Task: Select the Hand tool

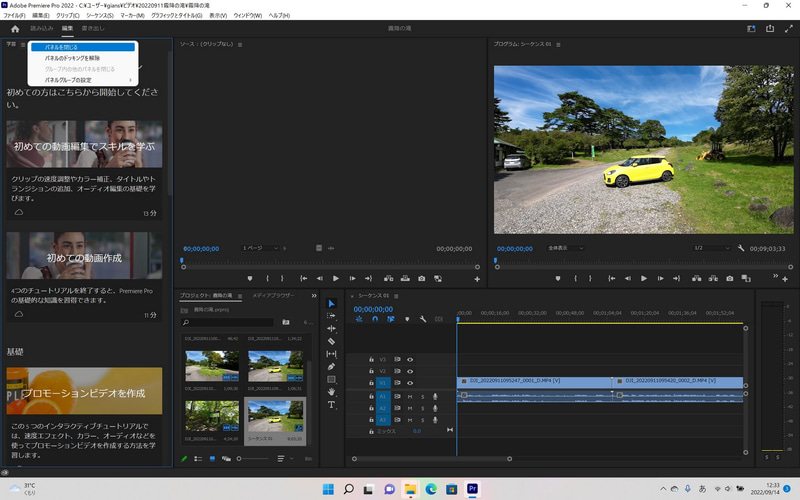Action: click(332, 392)
